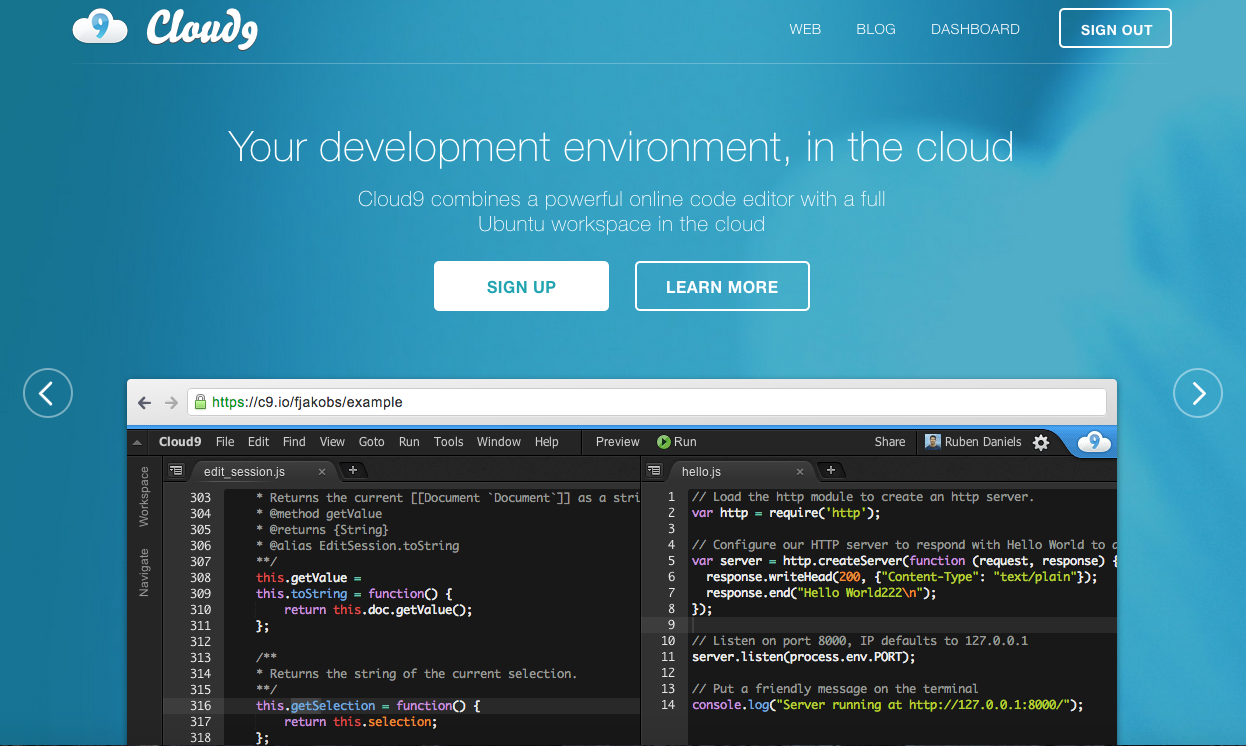Close the hello.js tab
Viewport: 1246px width, 746px height.
coord(799,471)
